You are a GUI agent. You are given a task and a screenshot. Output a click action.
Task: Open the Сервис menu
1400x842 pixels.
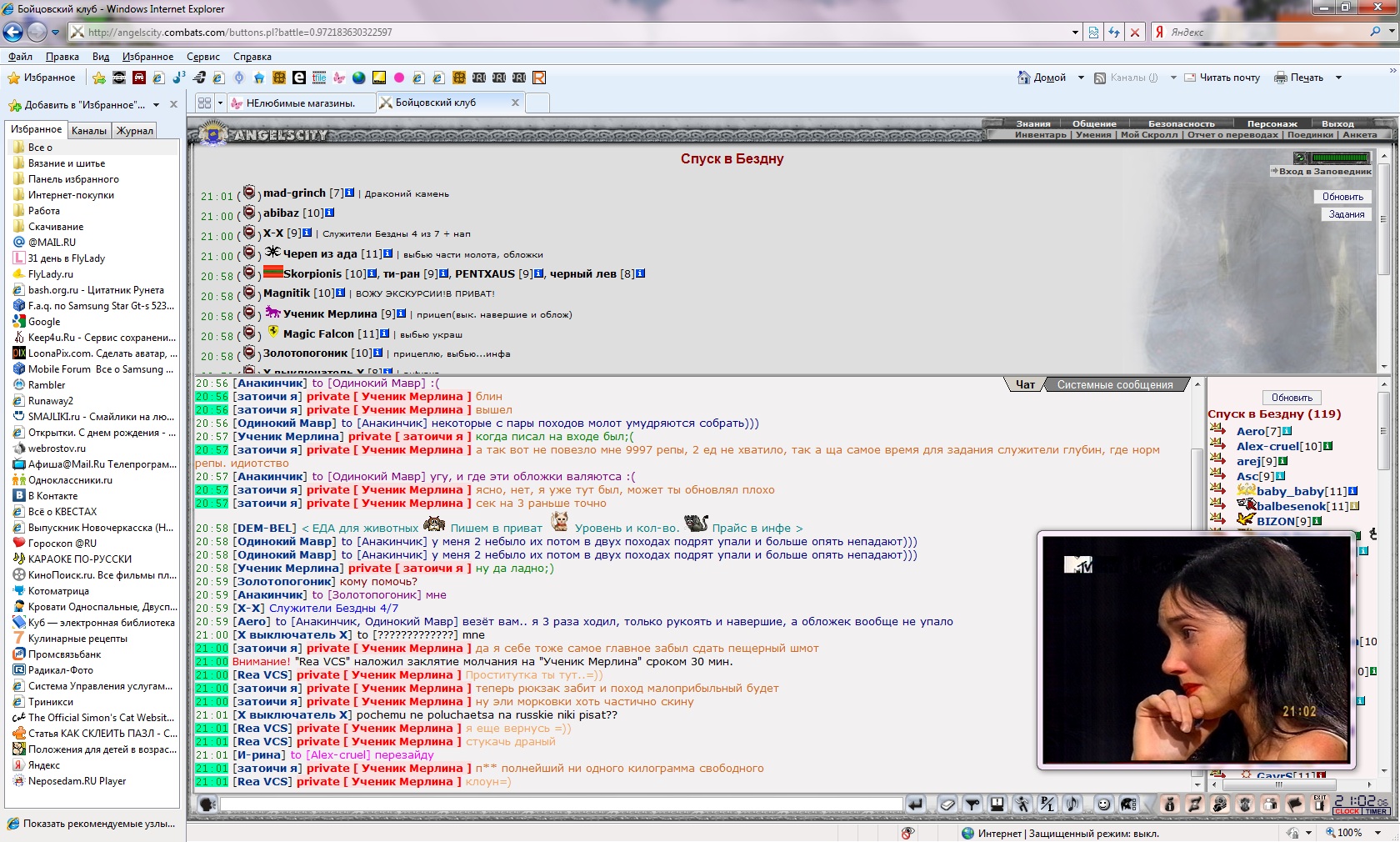click(x=202, y=57)
